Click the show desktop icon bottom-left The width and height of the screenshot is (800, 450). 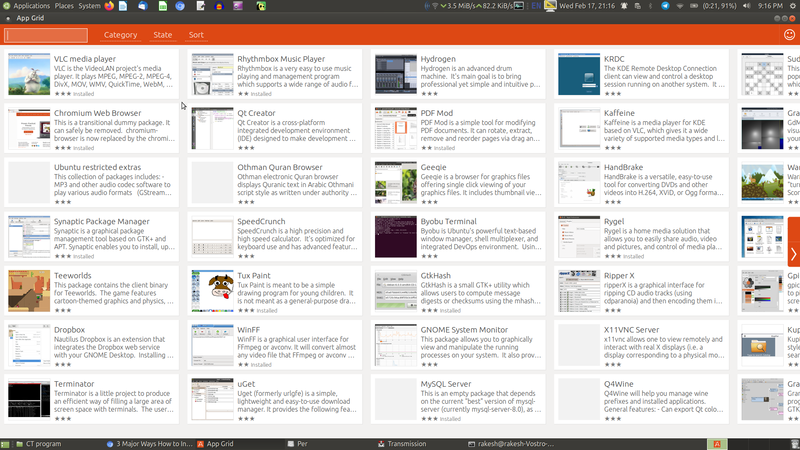tap(5, 444)
